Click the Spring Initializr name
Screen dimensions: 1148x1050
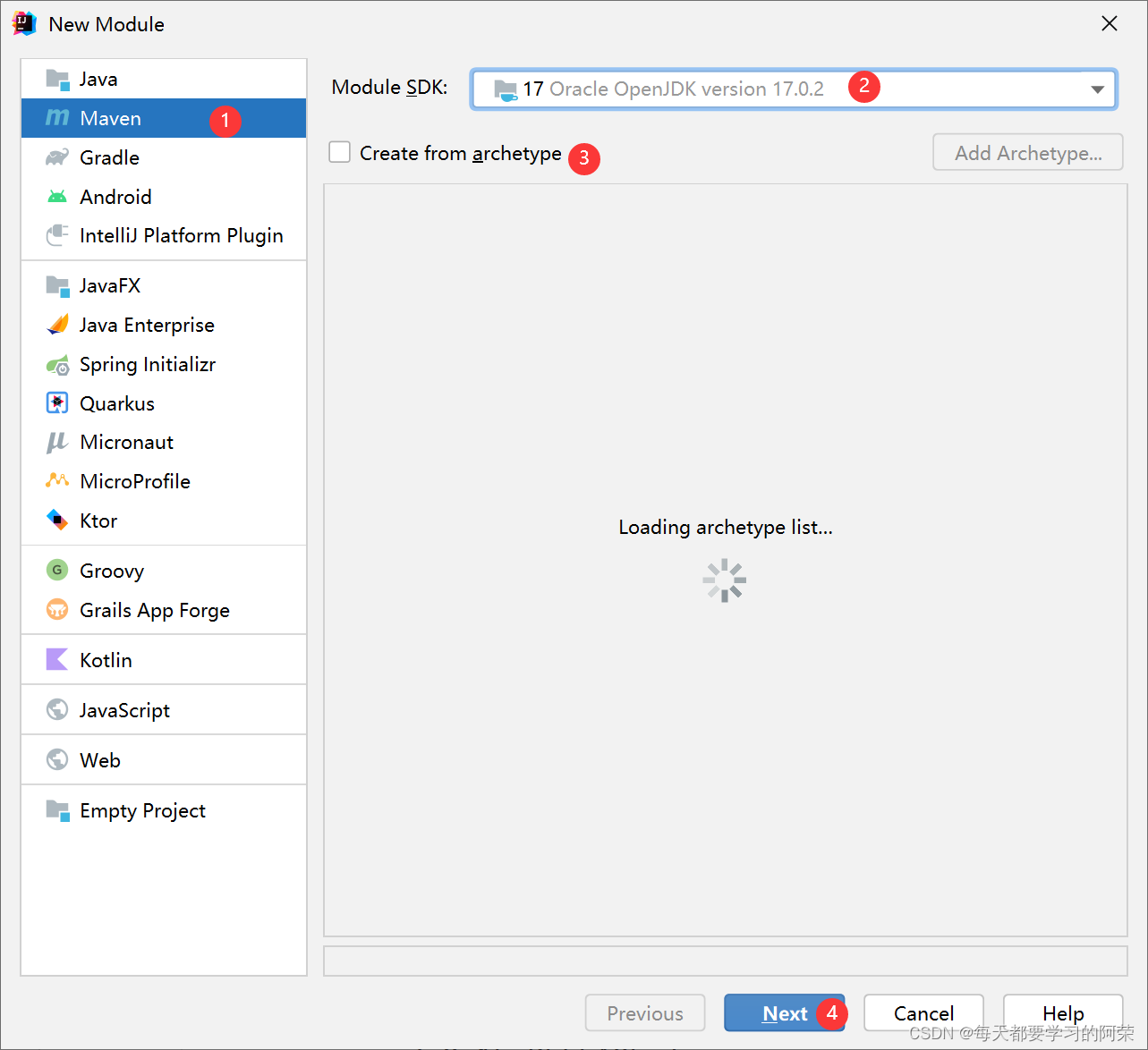tap(148, 365)
